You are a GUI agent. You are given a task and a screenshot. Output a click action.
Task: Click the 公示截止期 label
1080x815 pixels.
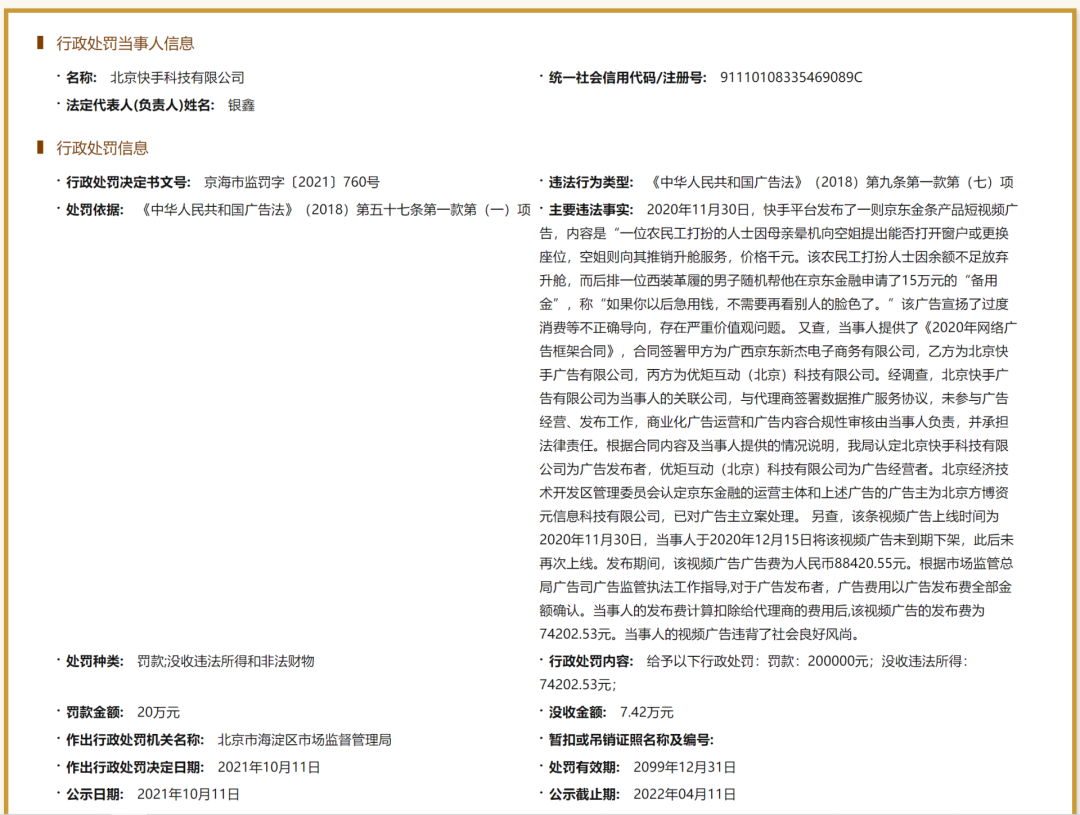pyautogui.click(x=584, y=794)
